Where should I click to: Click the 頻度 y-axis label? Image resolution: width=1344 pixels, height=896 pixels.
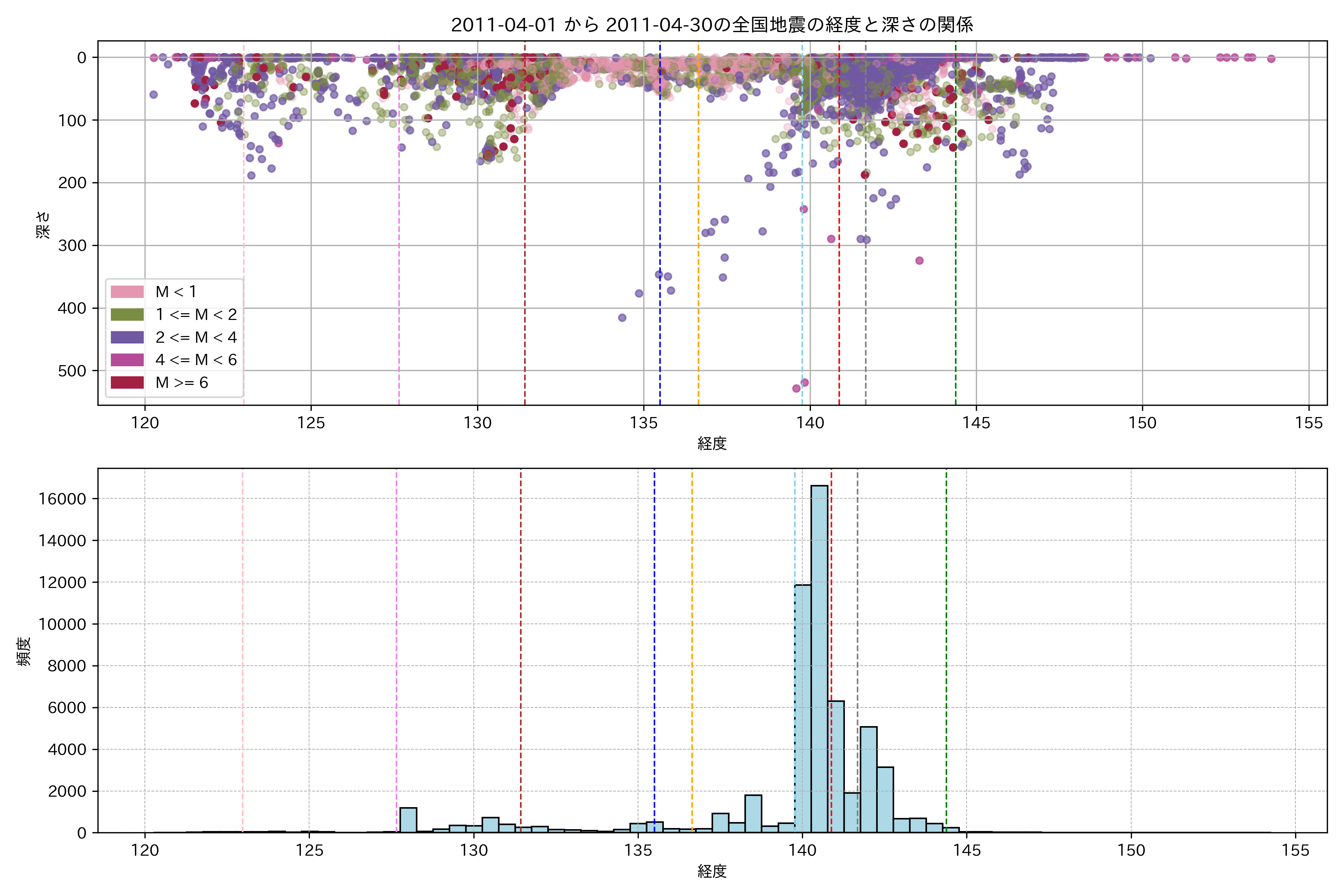point(24,651)
